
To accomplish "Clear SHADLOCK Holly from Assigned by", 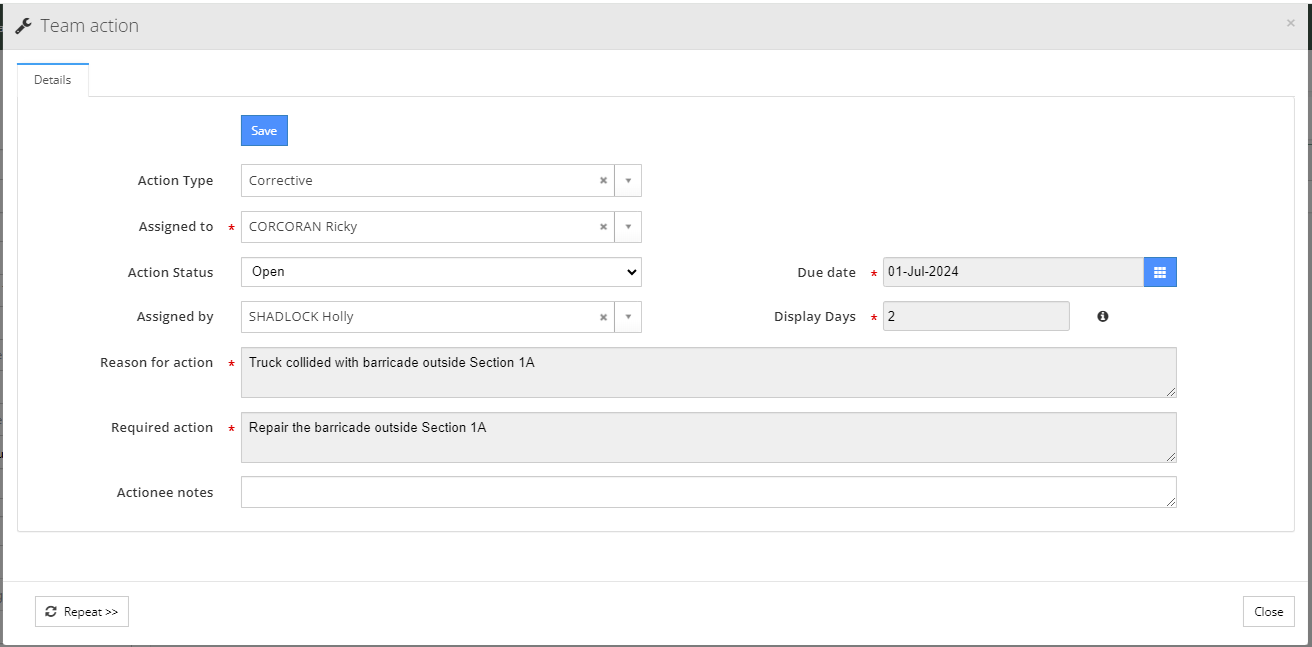I will [603, 316].
